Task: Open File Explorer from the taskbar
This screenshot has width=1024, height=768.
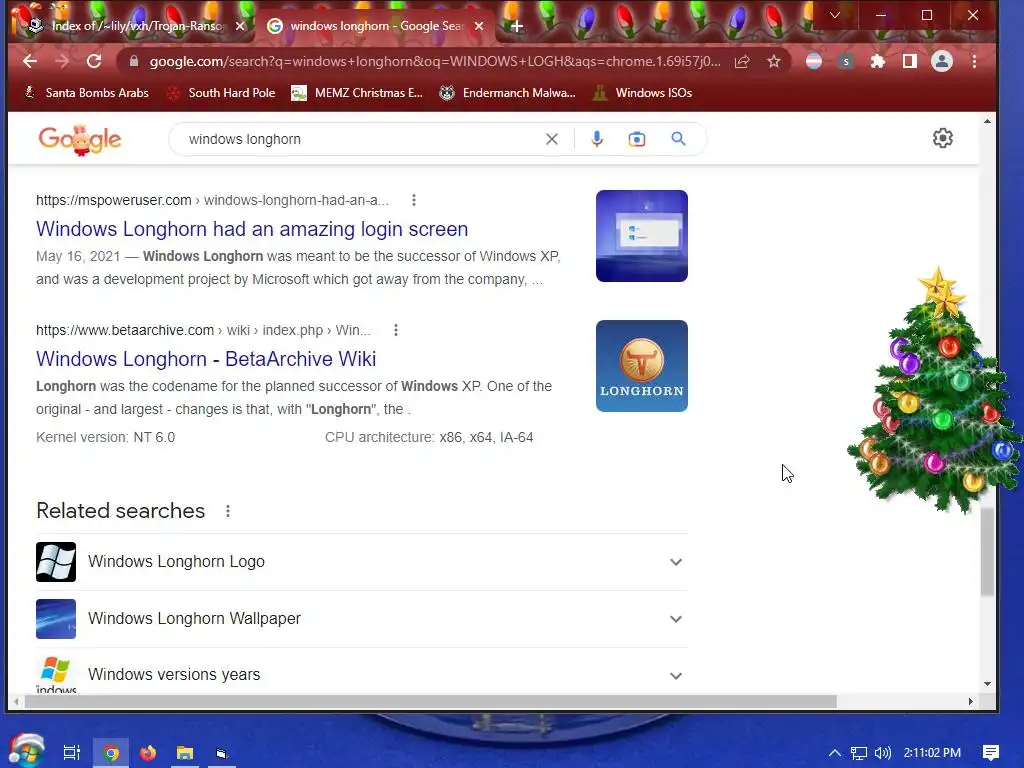Action: [x=185, y=753]
